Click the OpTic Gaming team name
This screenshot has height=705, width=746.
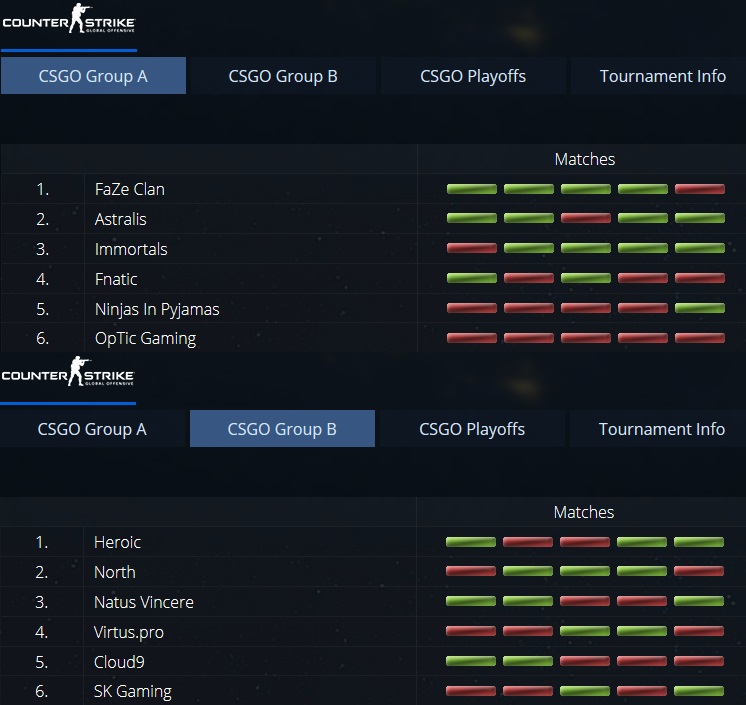145,339
